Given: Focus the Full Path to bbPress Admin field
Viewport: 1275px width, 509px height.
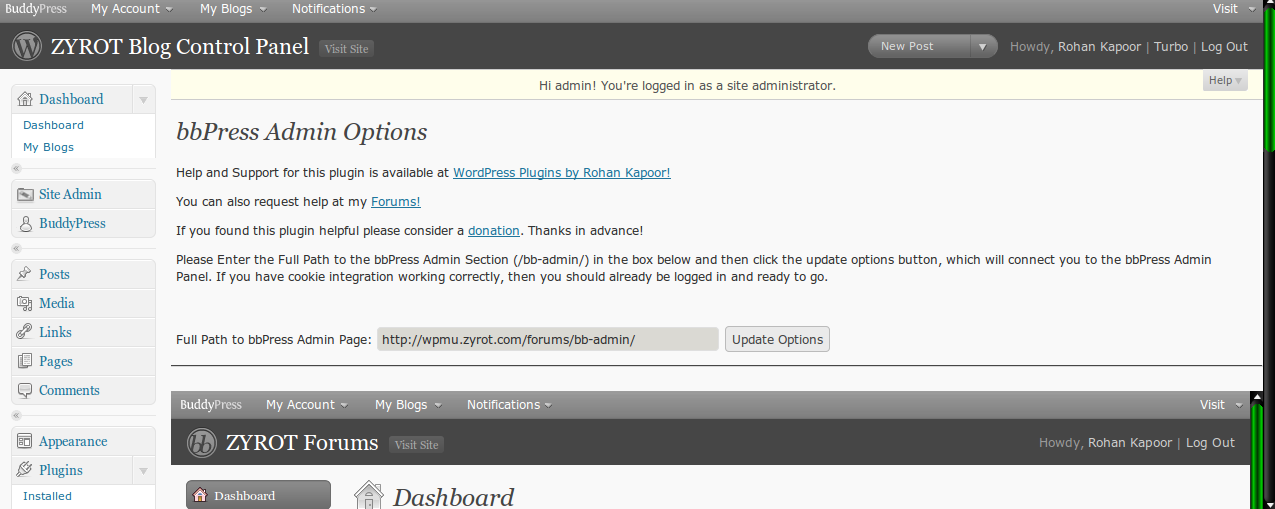Looking at the screenshot, I should coord(548,339).
